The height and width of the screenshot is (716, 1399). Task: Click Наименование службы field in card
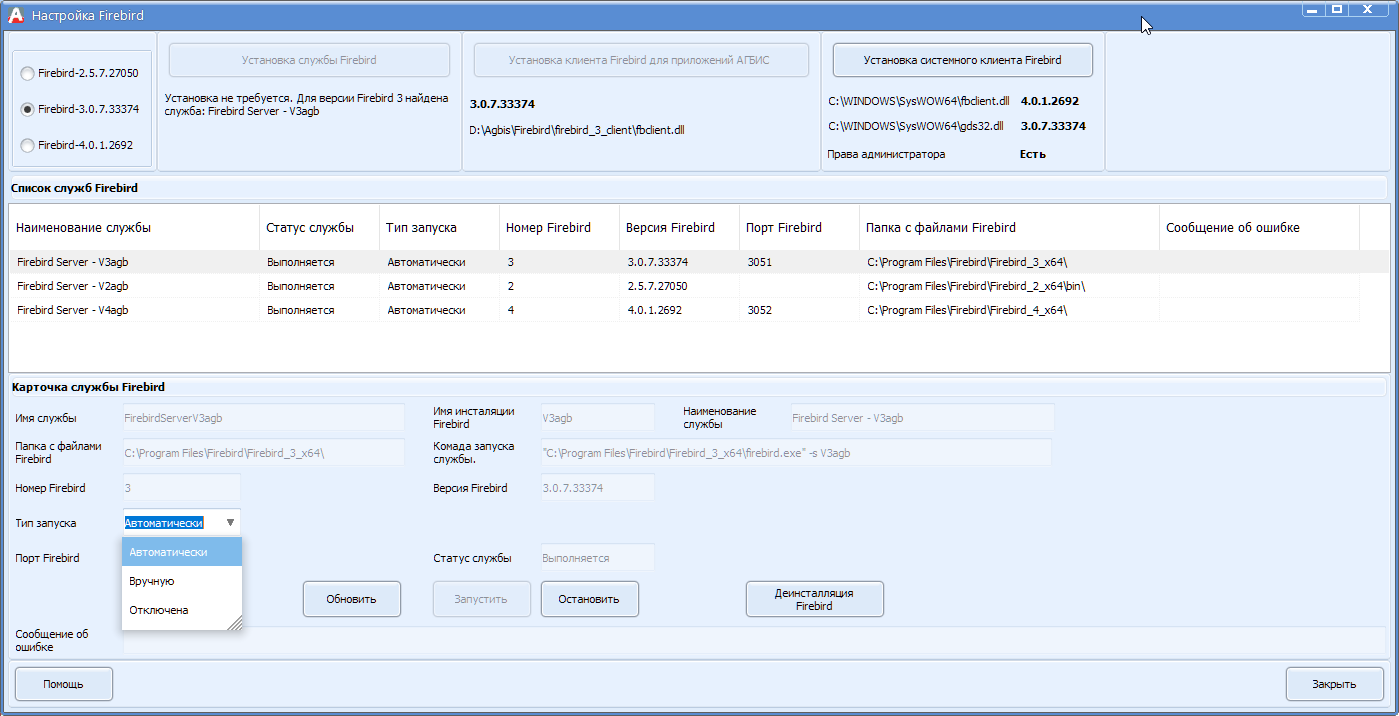(x=922, y=418)
